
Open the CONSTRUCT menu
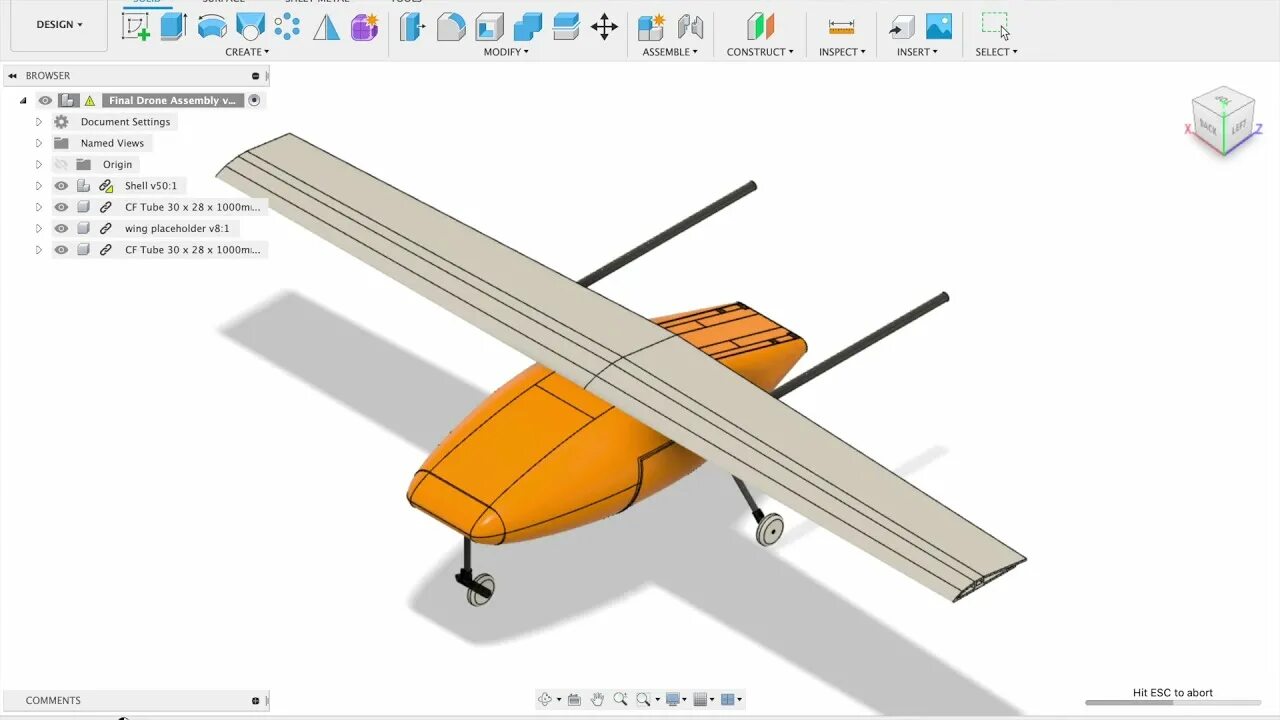click(x=760, y=52)
